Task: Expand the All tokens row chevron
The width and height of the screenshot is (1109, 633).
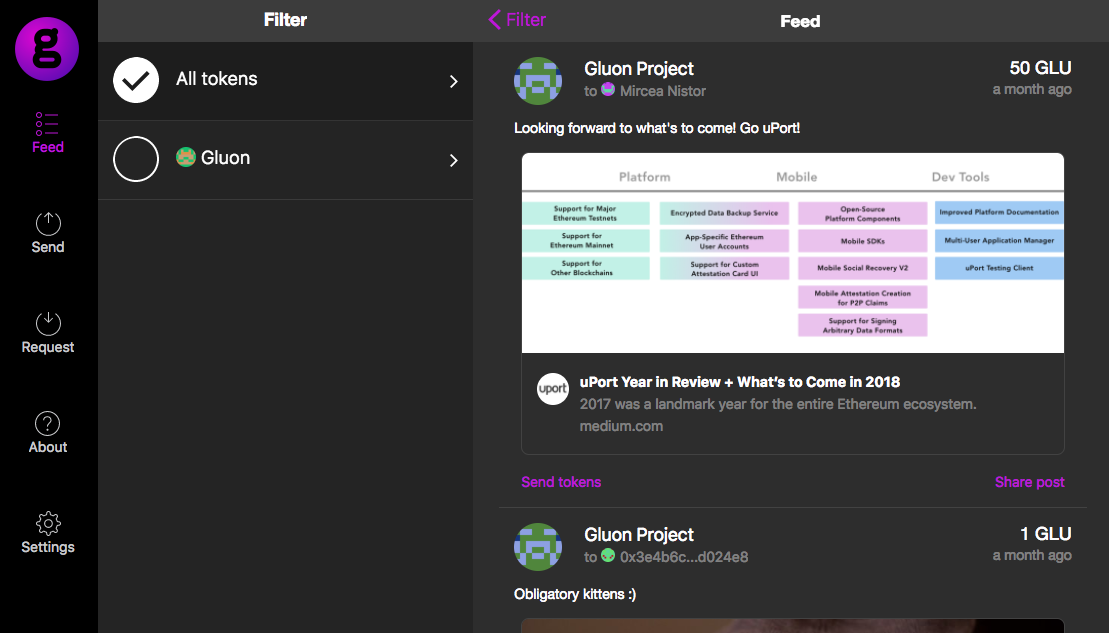Action: tap(453, 81)
